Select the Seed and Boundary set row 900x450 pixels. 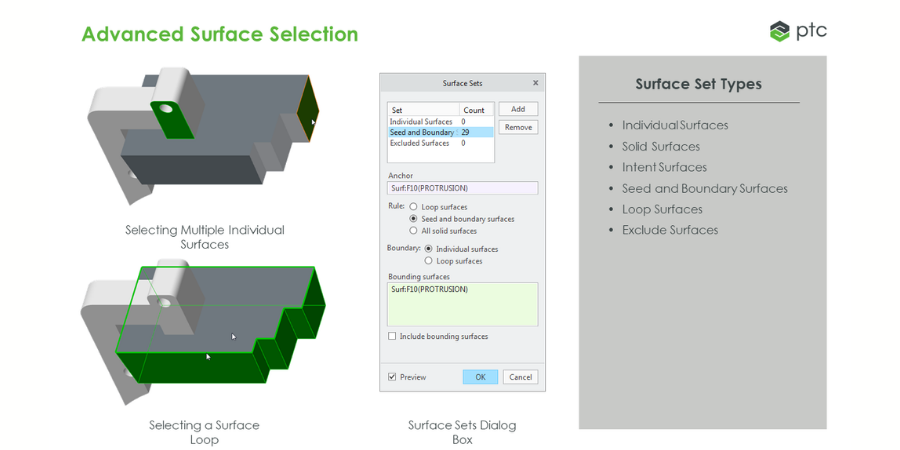(422, 132)
